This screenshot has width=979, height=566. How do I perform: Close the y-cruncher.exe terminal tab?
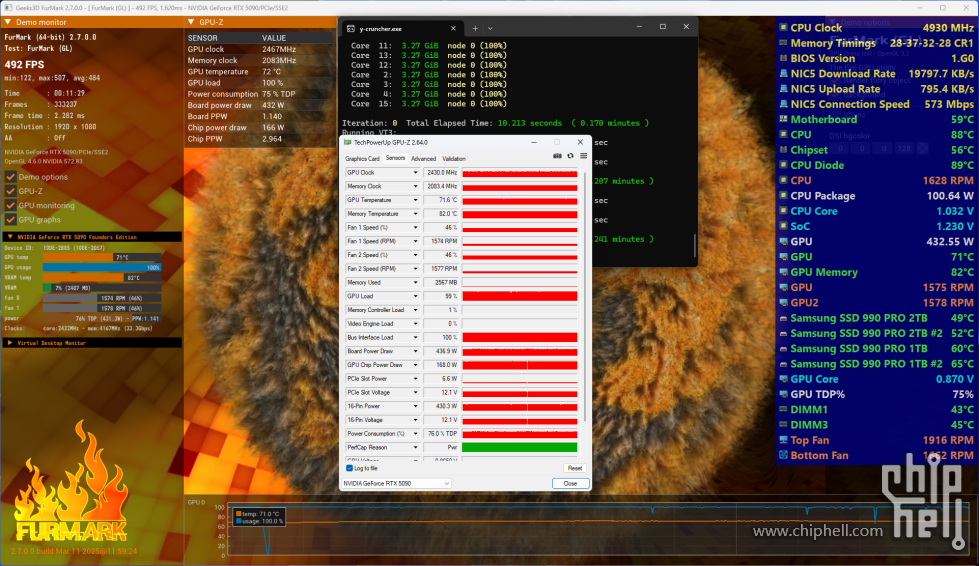point(453,28)
